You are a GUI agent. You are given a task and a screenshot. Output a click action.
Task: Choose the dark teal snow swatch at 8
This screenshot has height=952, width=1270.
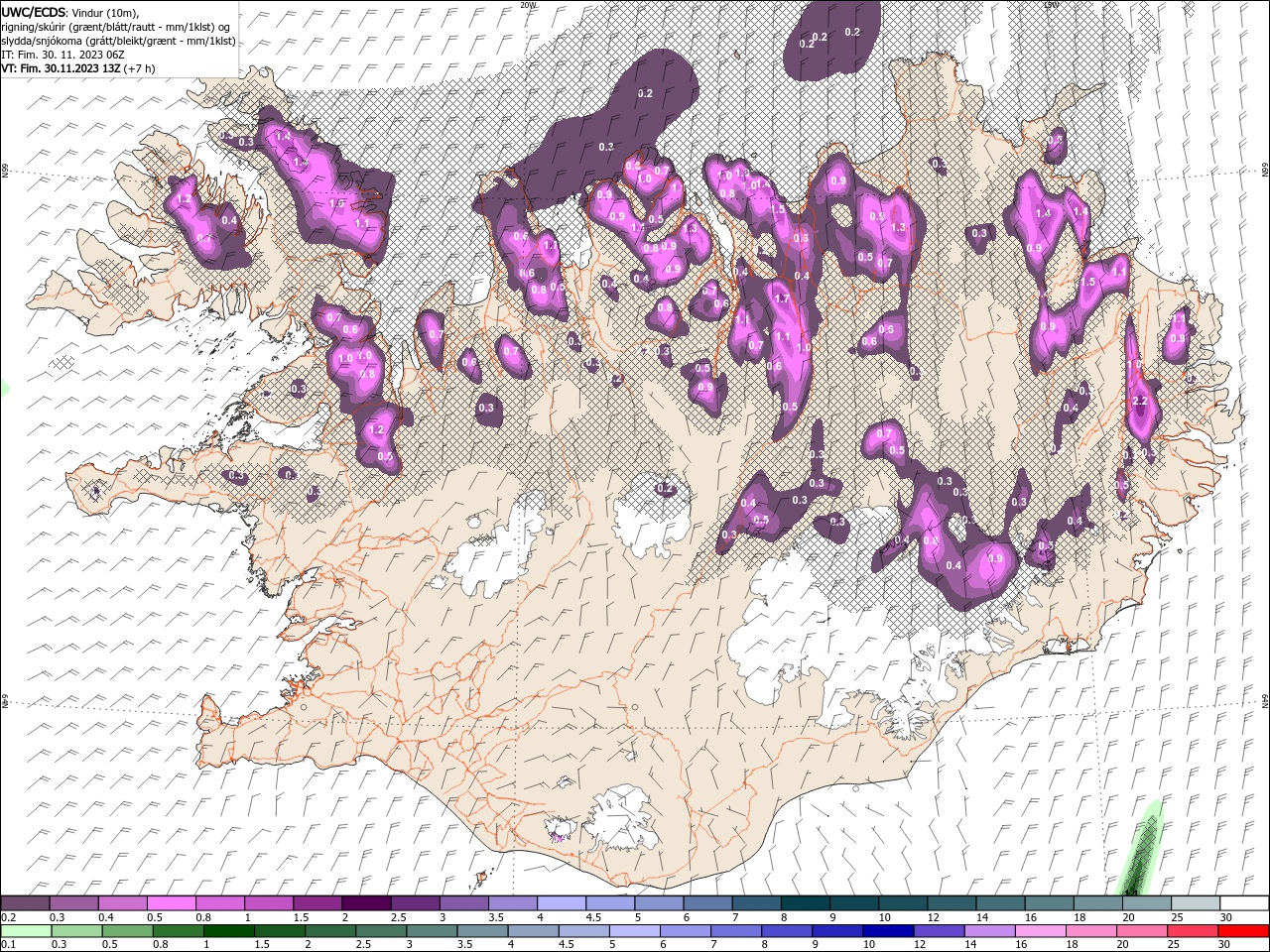(804, 903)
